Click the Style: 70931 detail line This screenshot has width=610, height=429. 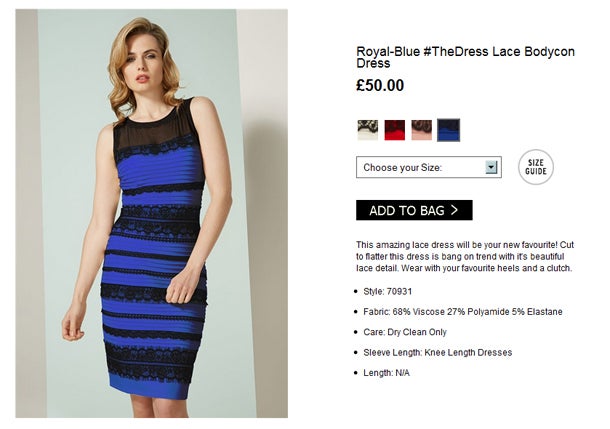(x=387, y=291)
